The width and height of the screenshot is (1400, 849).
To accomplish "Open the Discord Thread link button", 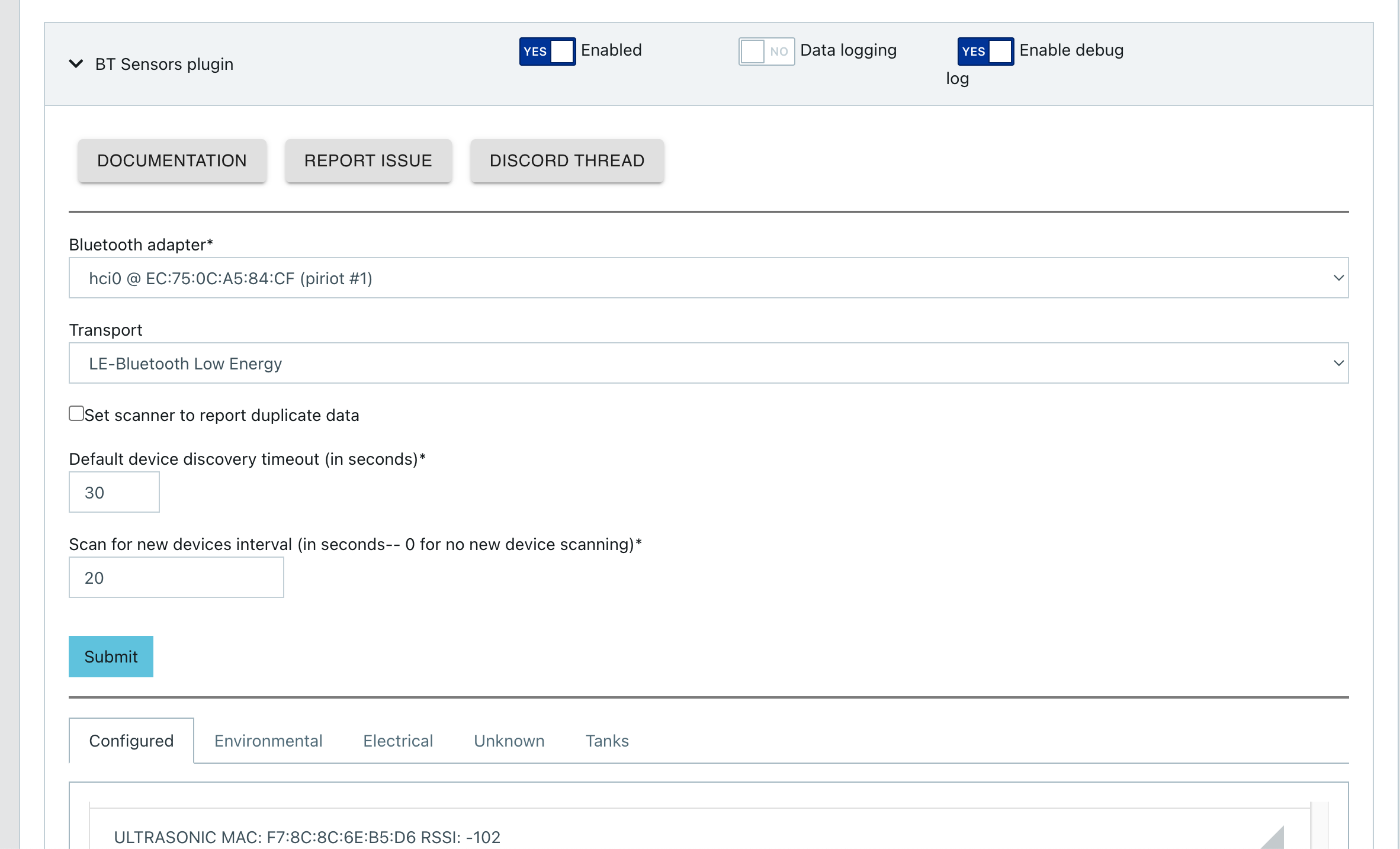I will tap(567, 160).
